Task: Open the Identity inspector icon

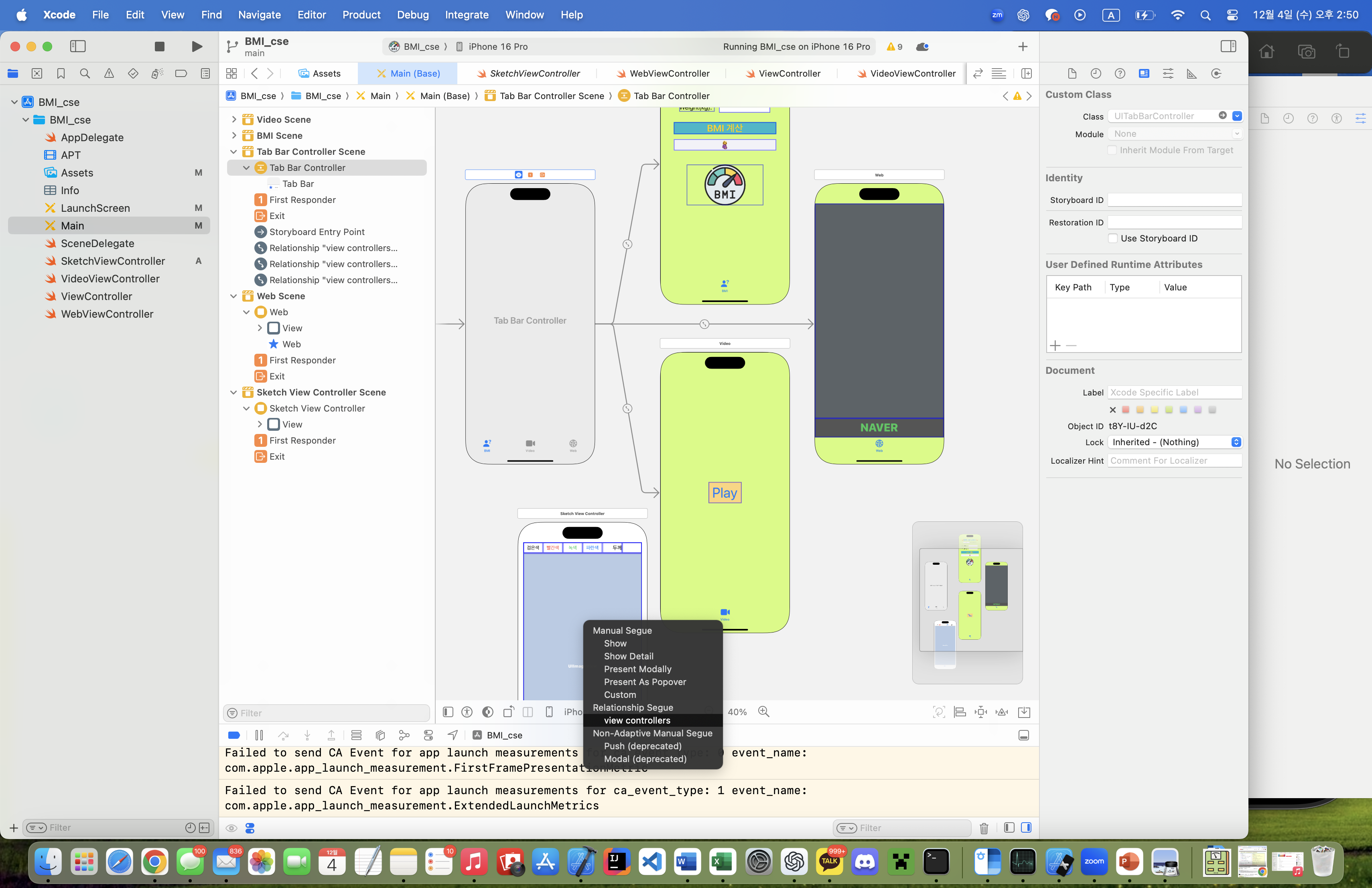Action: [1144, 73]
